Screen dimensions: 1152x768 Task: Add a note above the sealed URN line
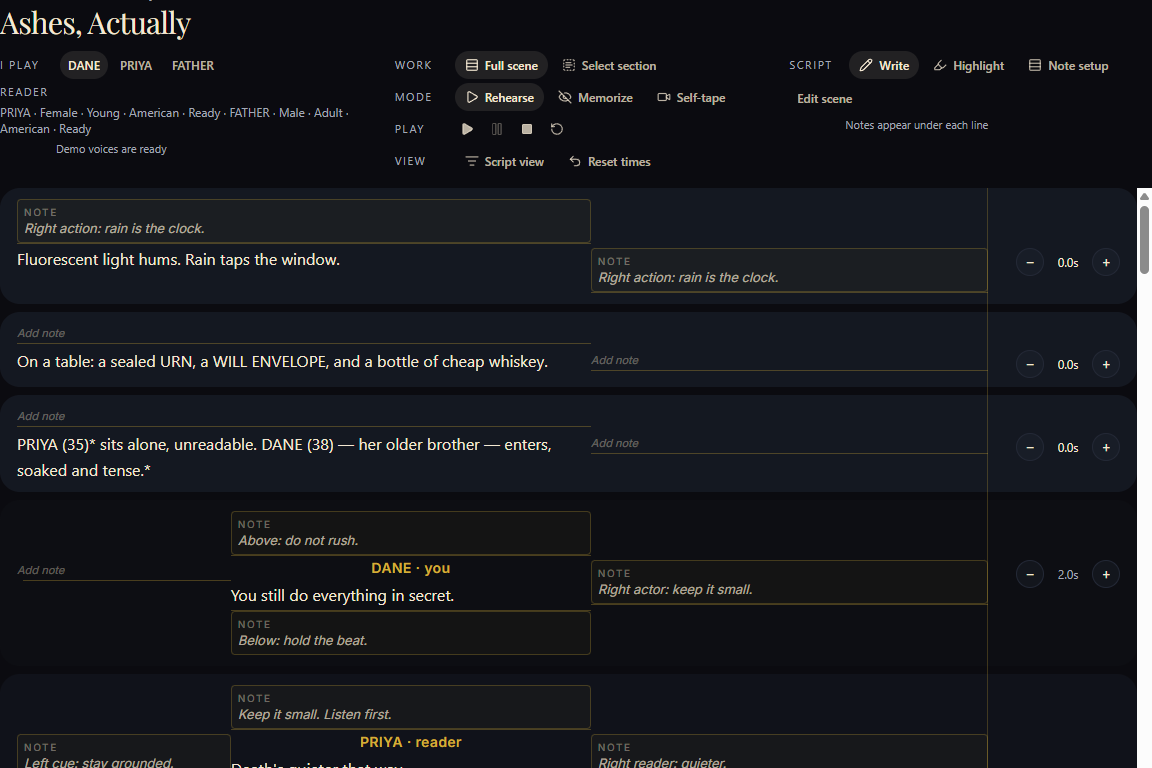(303, 333)
